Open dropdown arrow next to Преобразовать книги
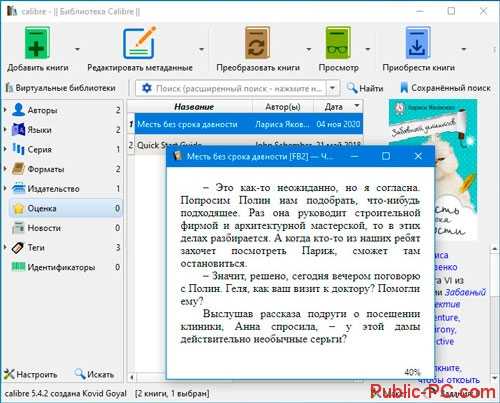The width and height of the screenshot is (500, 403). pyautogui.click(x=309, y=49)
